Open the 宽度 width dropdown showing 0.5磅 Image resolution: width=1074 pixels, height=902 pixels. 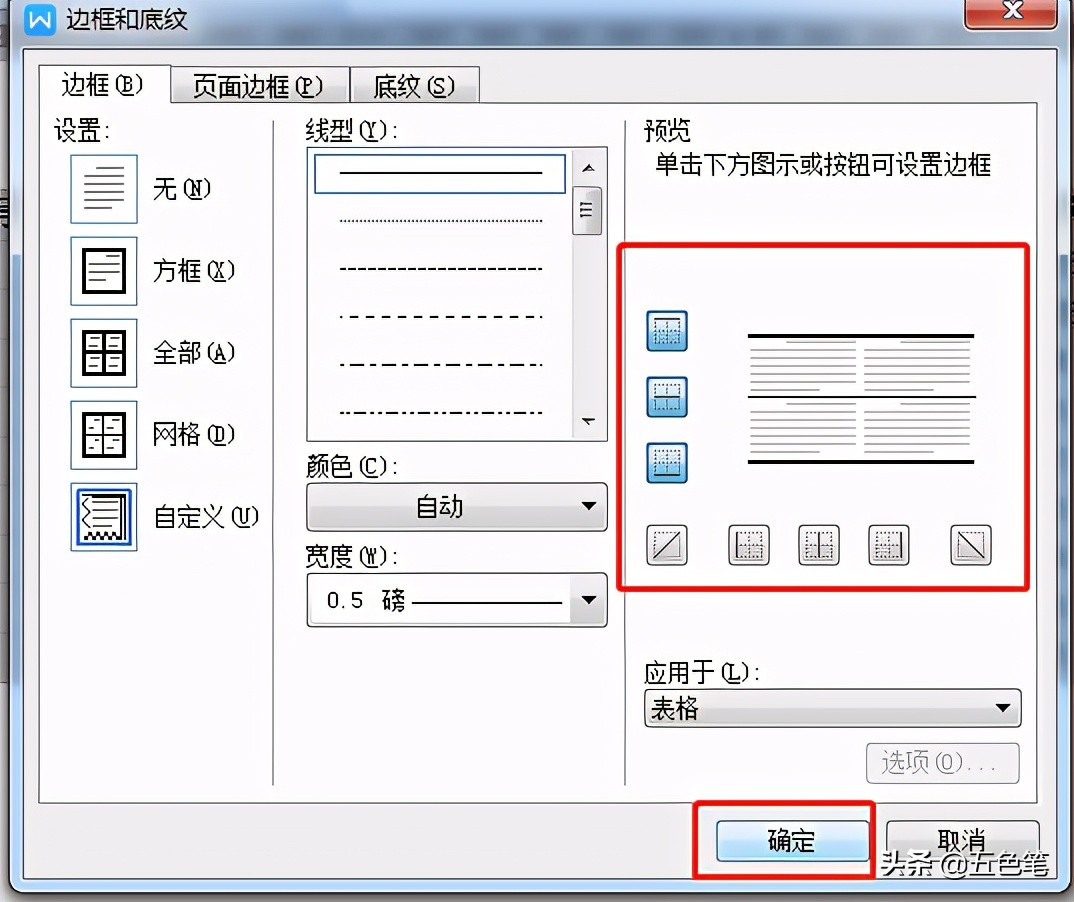point(456,600)
